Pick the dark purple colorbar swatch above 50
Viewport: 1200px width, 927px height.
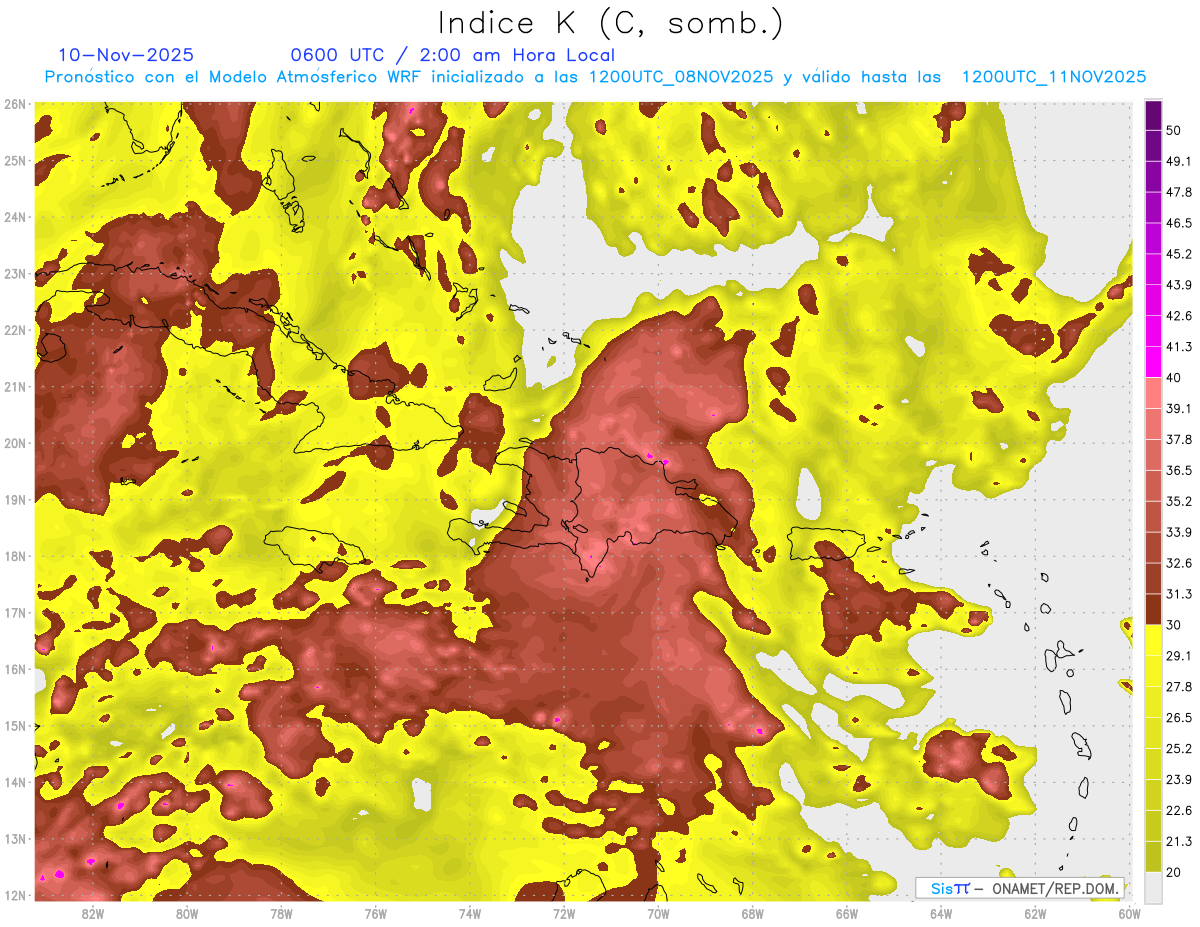(1153, 115)
